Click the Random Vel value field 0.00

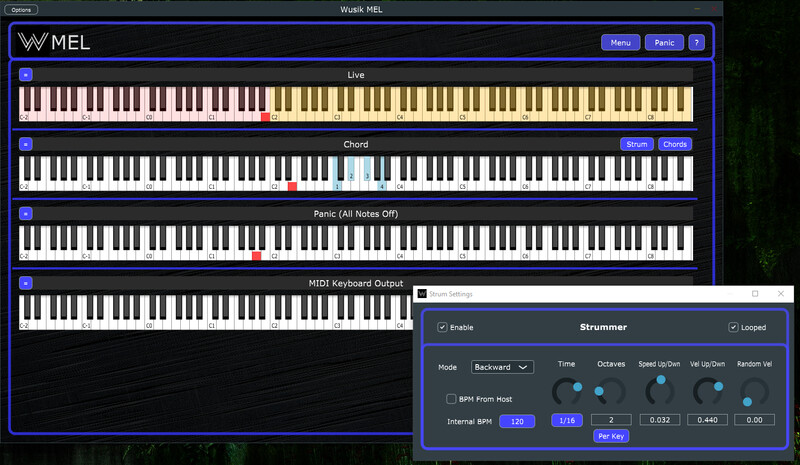[755, 420]
